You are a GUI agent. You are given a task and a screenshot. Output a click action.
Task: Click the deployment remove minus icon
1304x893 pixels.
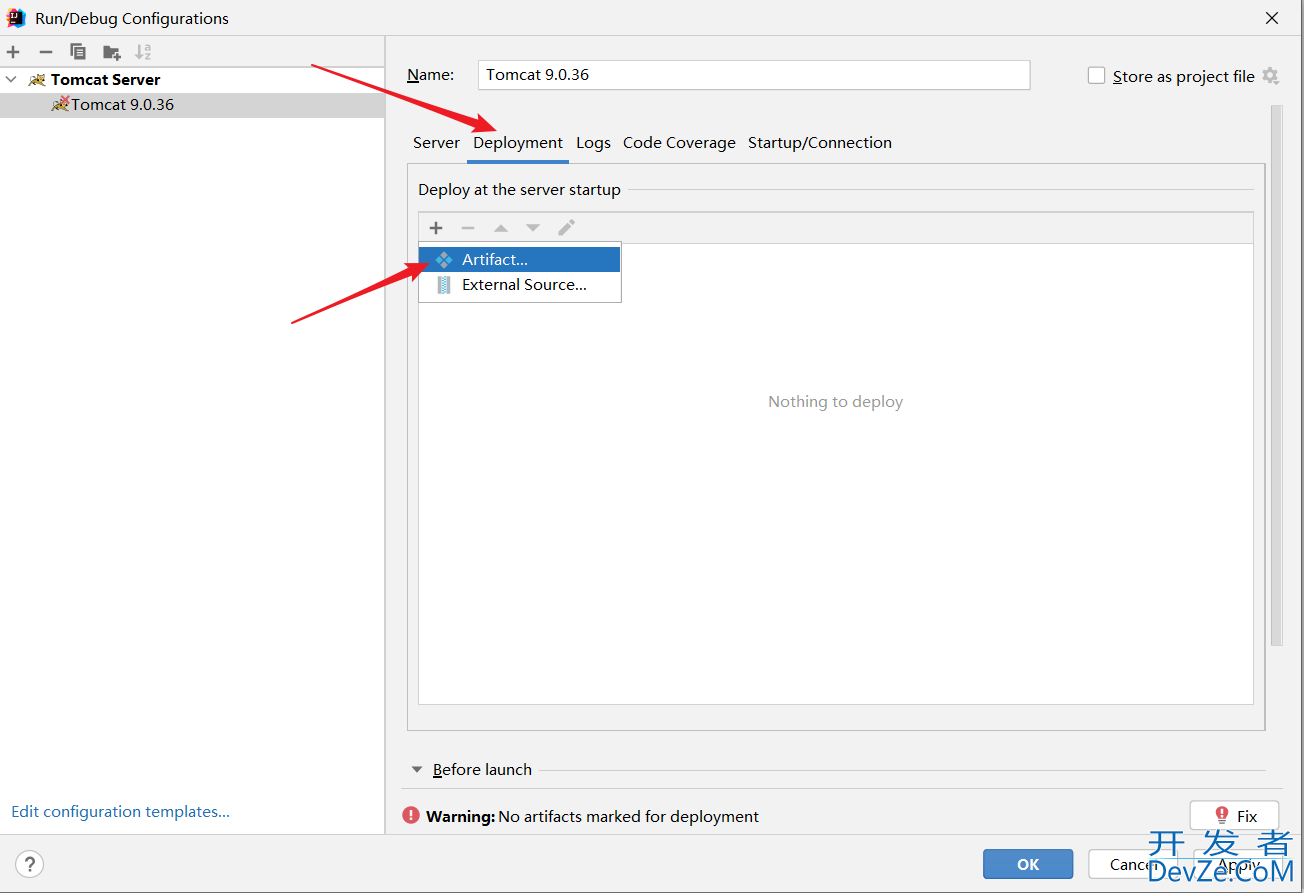tap(468, 228)
